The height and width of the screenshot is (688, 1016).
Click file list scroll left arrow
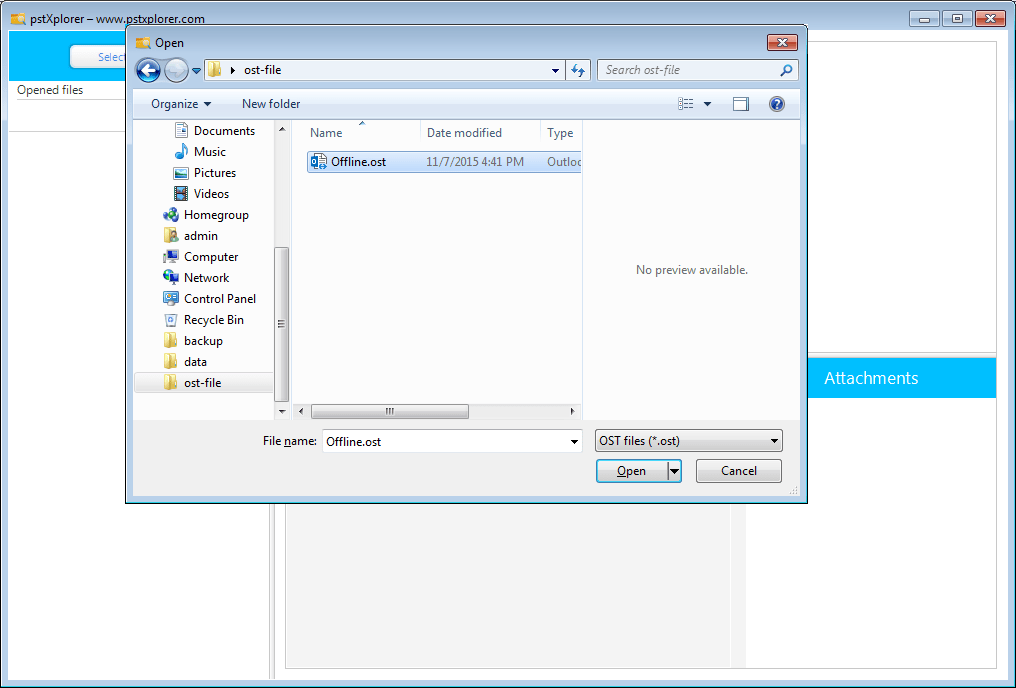tap(301, 411)
